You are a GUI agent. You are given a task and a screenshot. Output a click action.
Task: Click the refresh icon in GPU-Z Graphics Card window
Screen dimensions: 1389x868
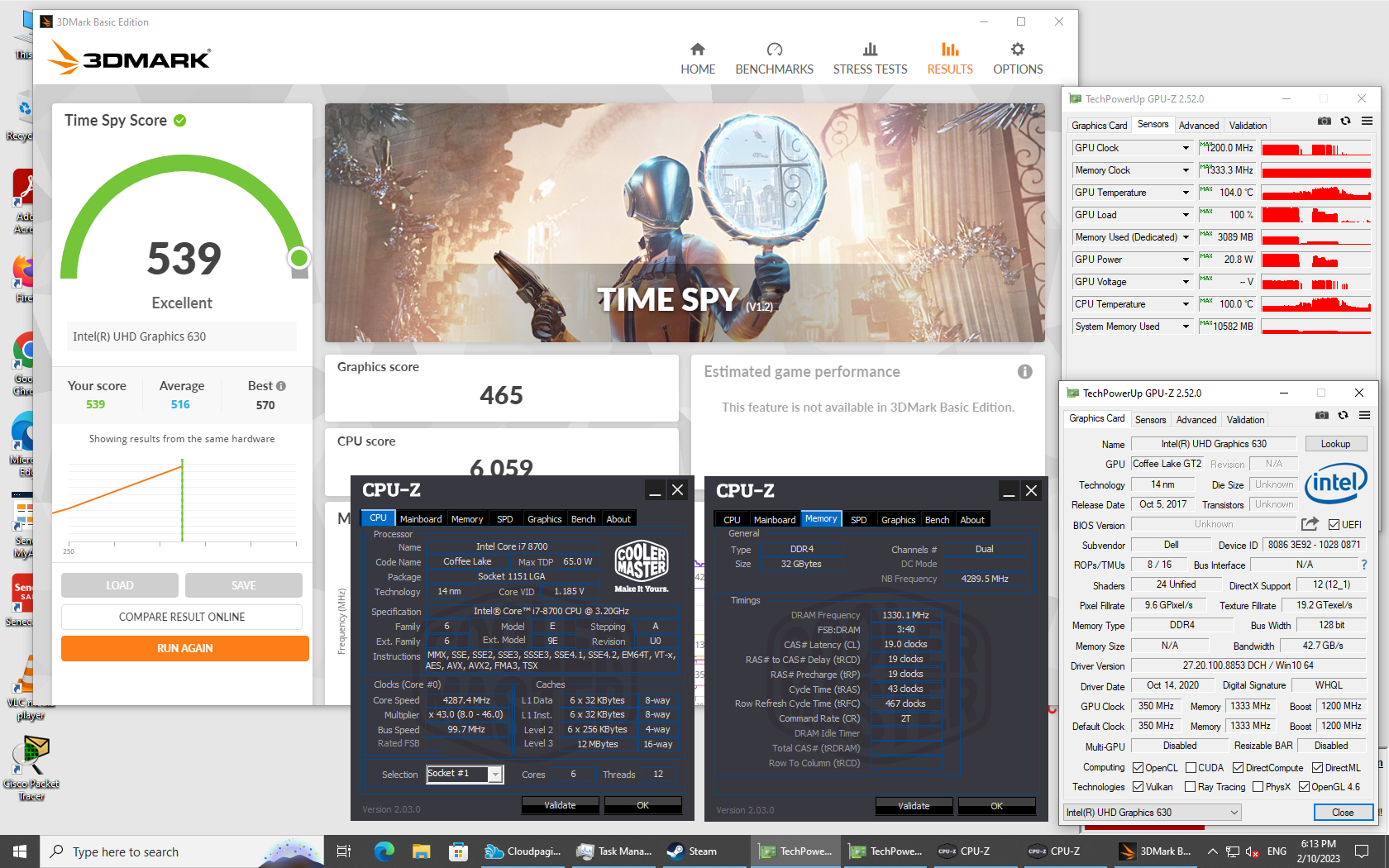pyautogui.click(x=1343, y=415)
